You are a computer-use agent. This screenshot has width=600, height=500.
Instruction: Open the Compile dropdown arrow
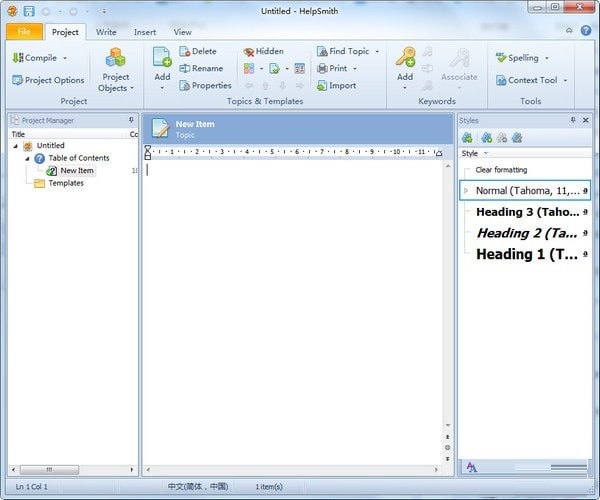click(65, 58)
